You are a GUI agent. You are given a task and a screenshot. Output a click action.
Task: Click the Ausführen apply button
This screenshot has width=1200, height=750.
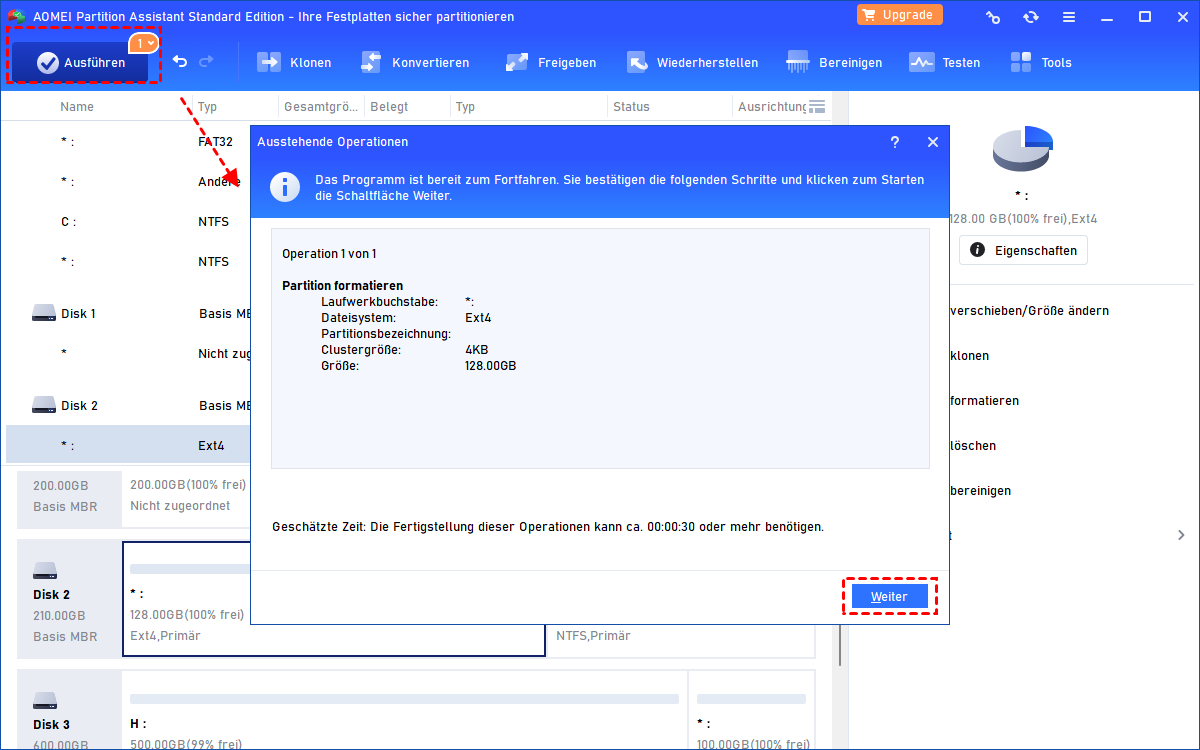pos(82,62)
